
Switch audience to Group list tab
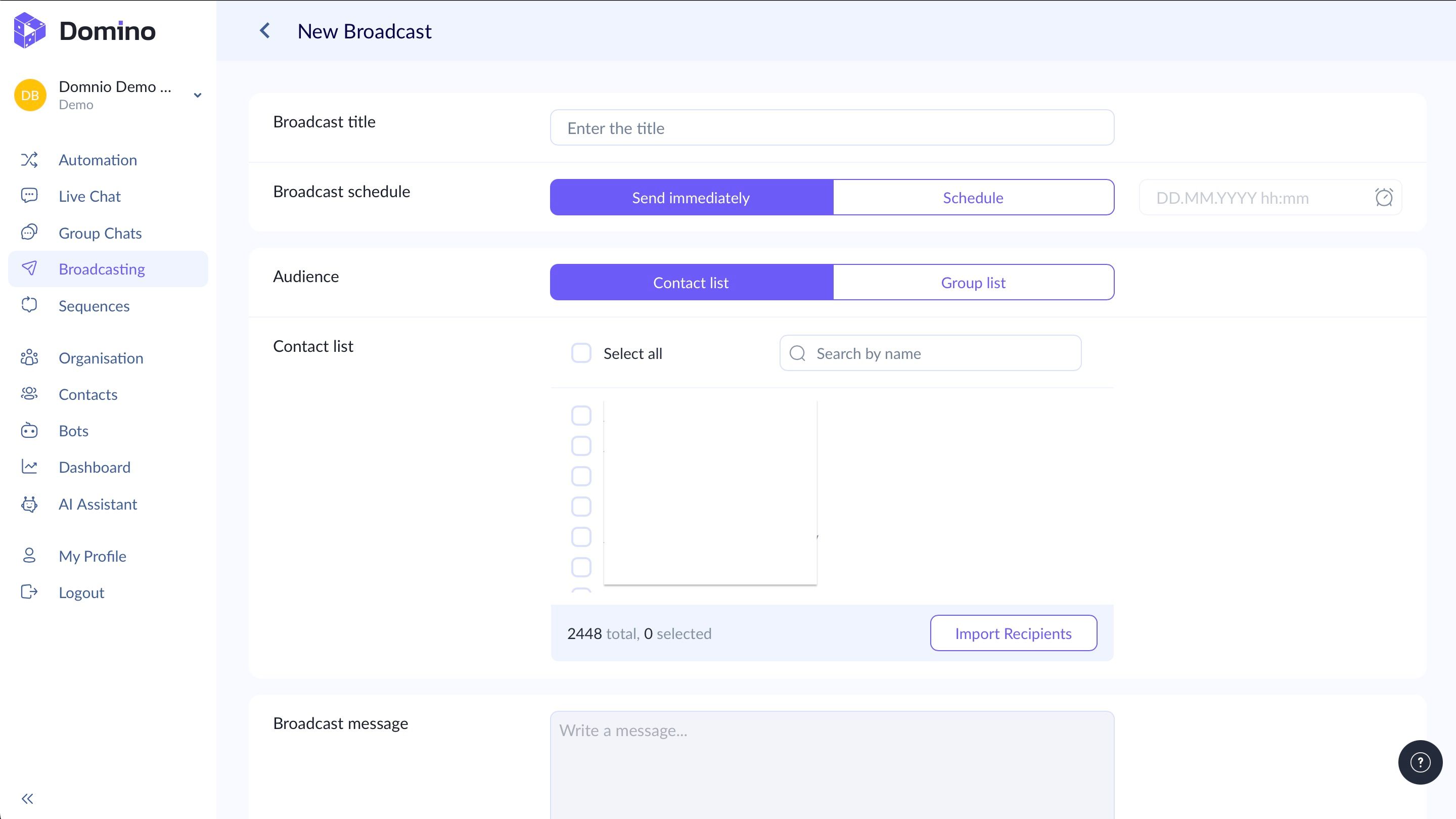[973, 283]
